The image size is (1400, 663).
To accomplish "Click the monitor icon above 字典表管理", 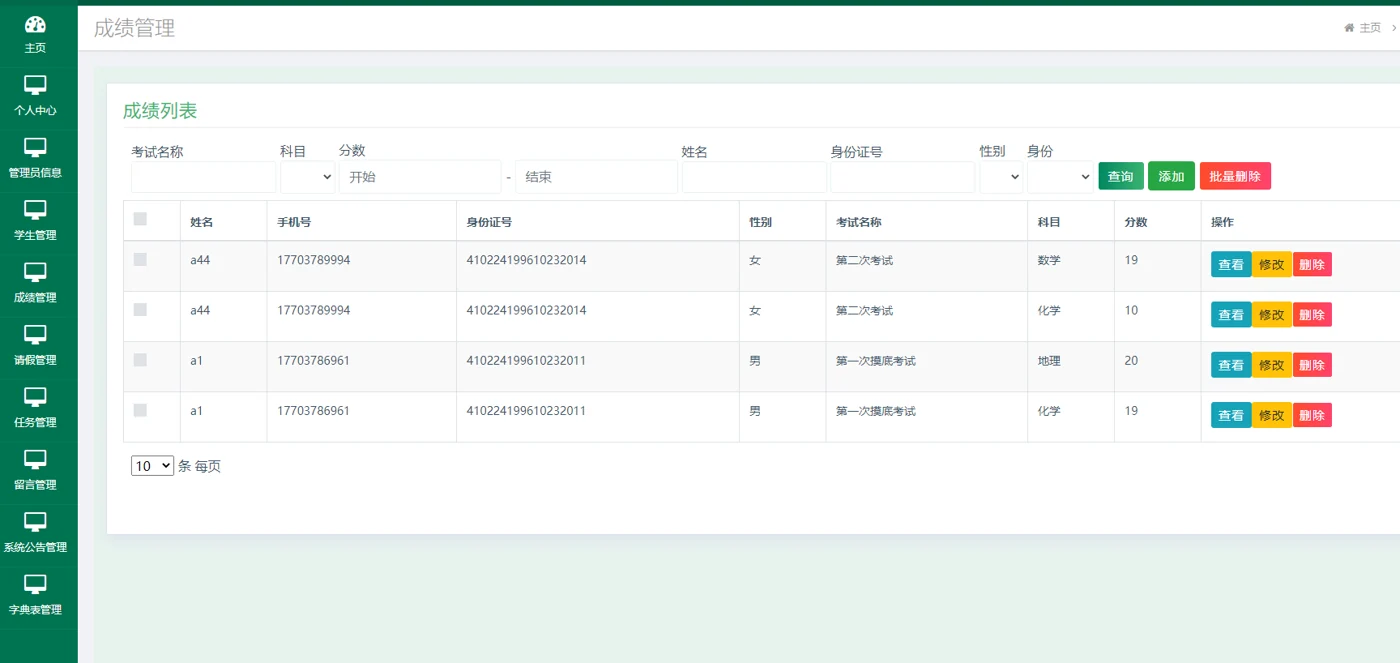I will coord(35,584).
